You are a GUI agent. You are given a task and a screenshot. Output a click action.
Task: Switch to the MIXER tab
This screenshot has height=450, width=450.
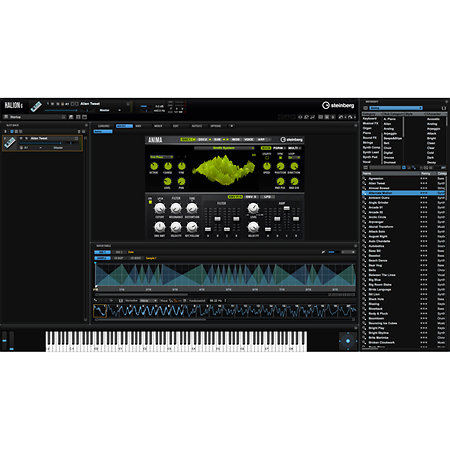tap(158, 126)
